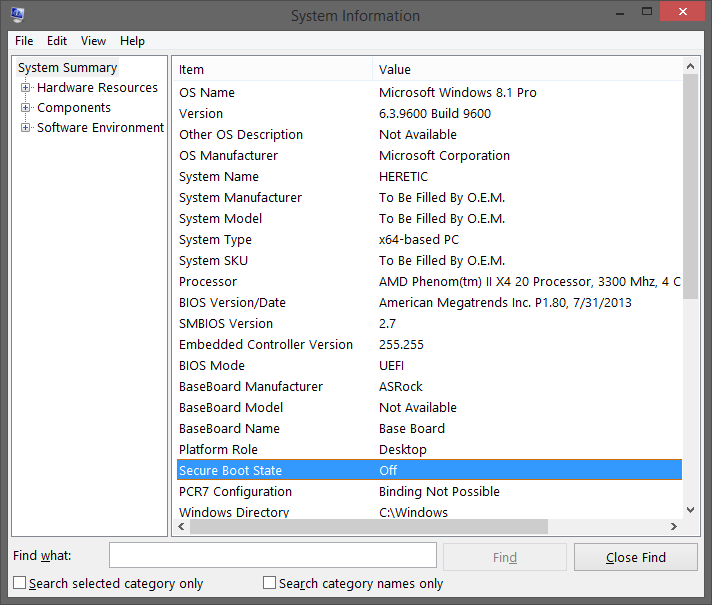Click the value 6.3.9600 Build 9600
The width and height of the screenshot is (712, 605).
coord(435,114)
